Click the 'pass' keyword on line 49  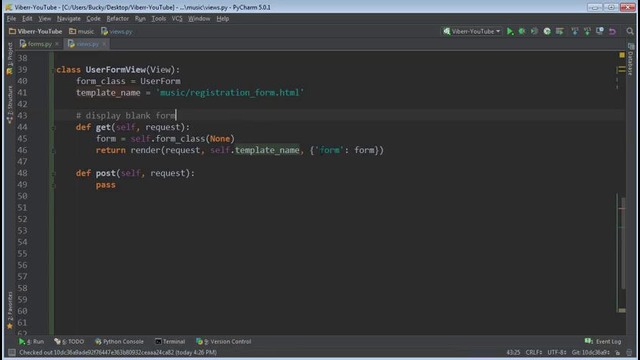[106, 185]
